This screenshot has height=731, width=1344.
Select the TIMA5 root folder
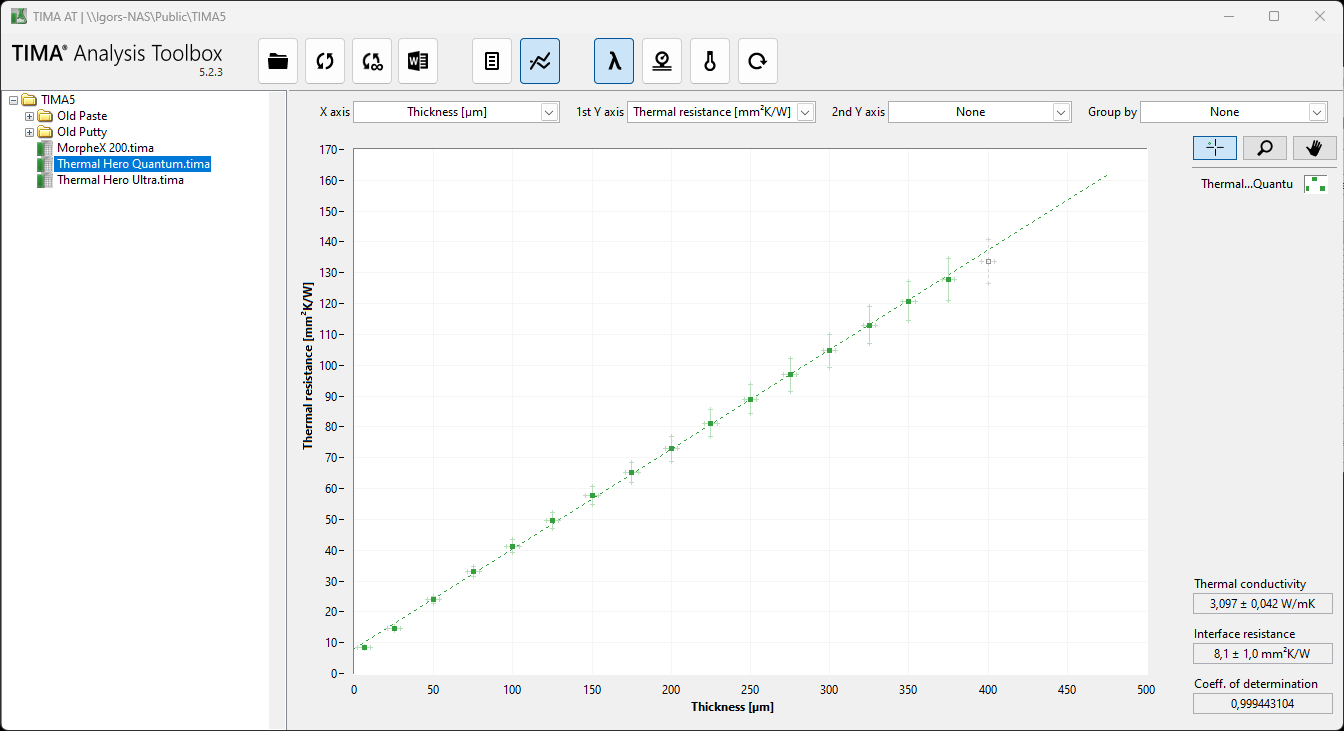click(58, 100)
